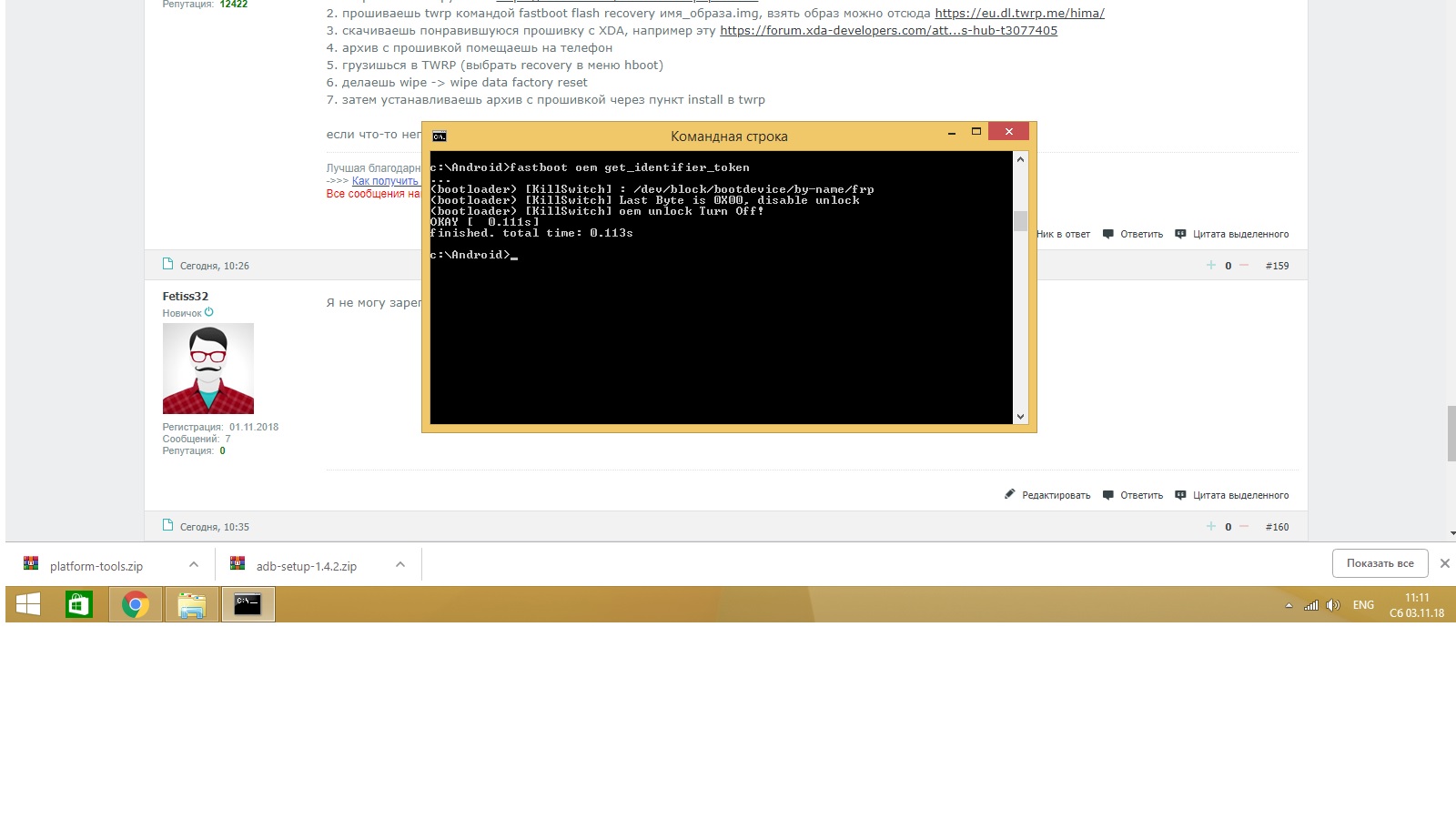Show hidden tray icons arrow
Image resolution: width=1456 pixels, height=819 pixels.
(x=1289, y=605)
